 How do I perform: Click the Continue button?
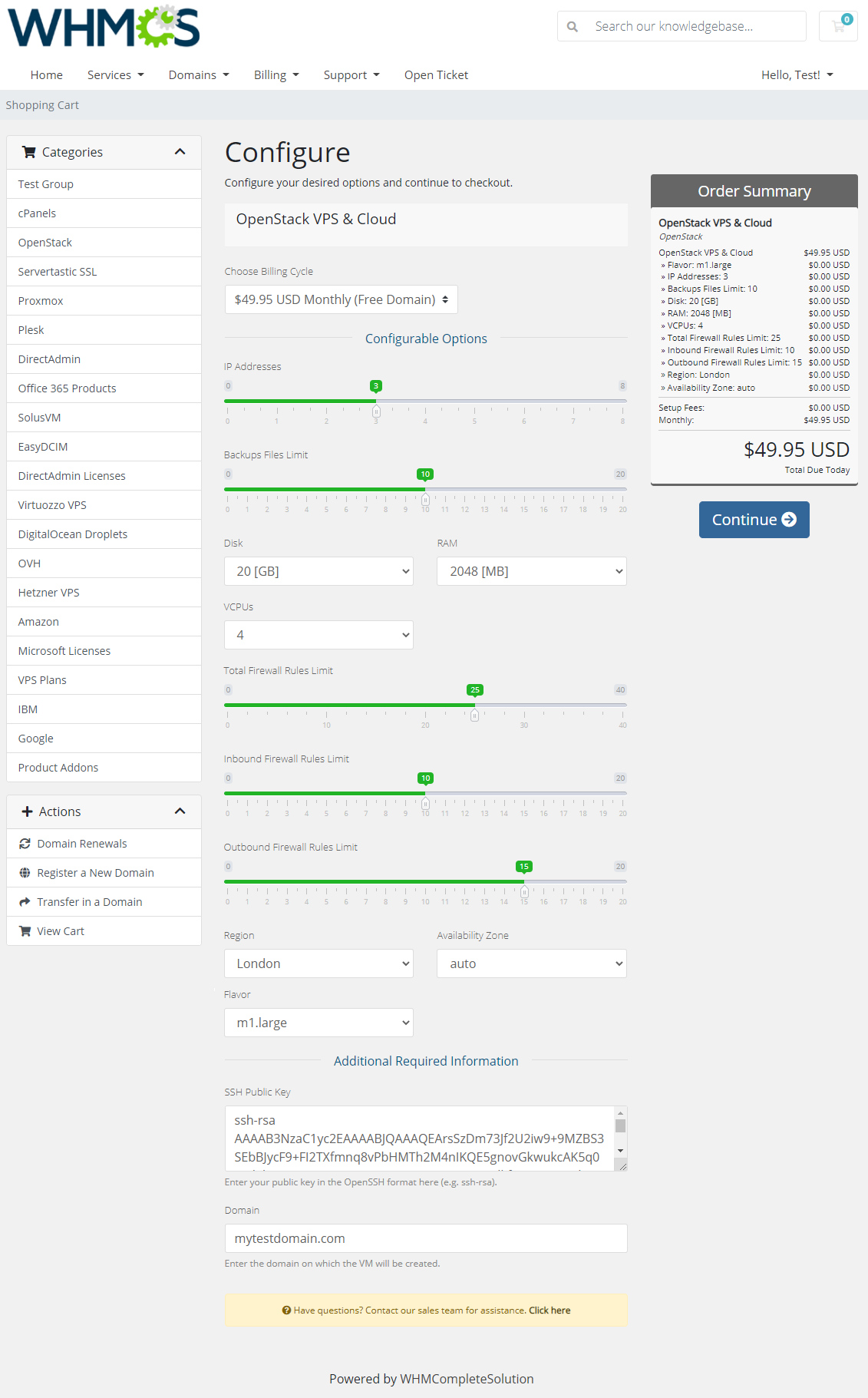(x=754, y=520)
